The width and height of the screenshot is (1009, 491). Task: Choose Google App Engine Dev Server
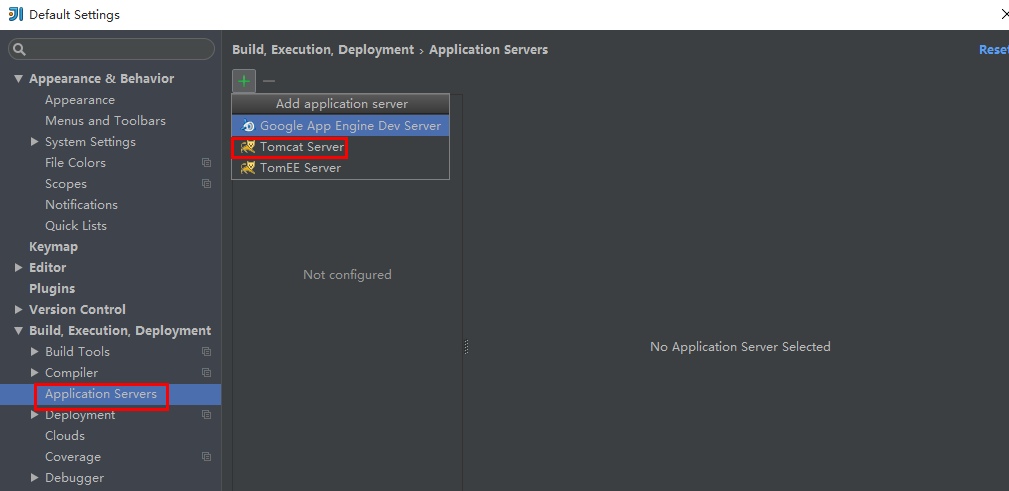click(340, 126)
